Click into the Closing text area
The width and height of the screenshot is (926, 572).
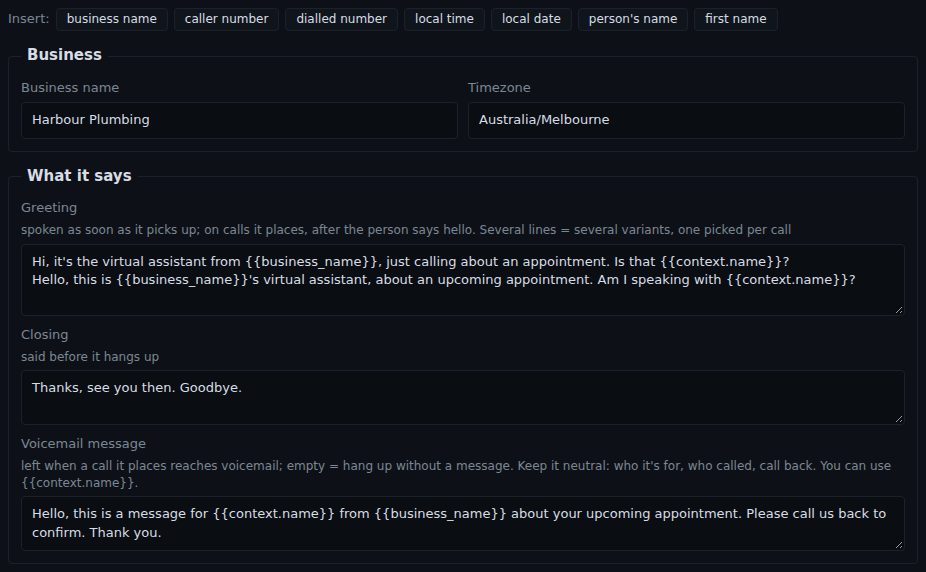(x=463, y=397)
